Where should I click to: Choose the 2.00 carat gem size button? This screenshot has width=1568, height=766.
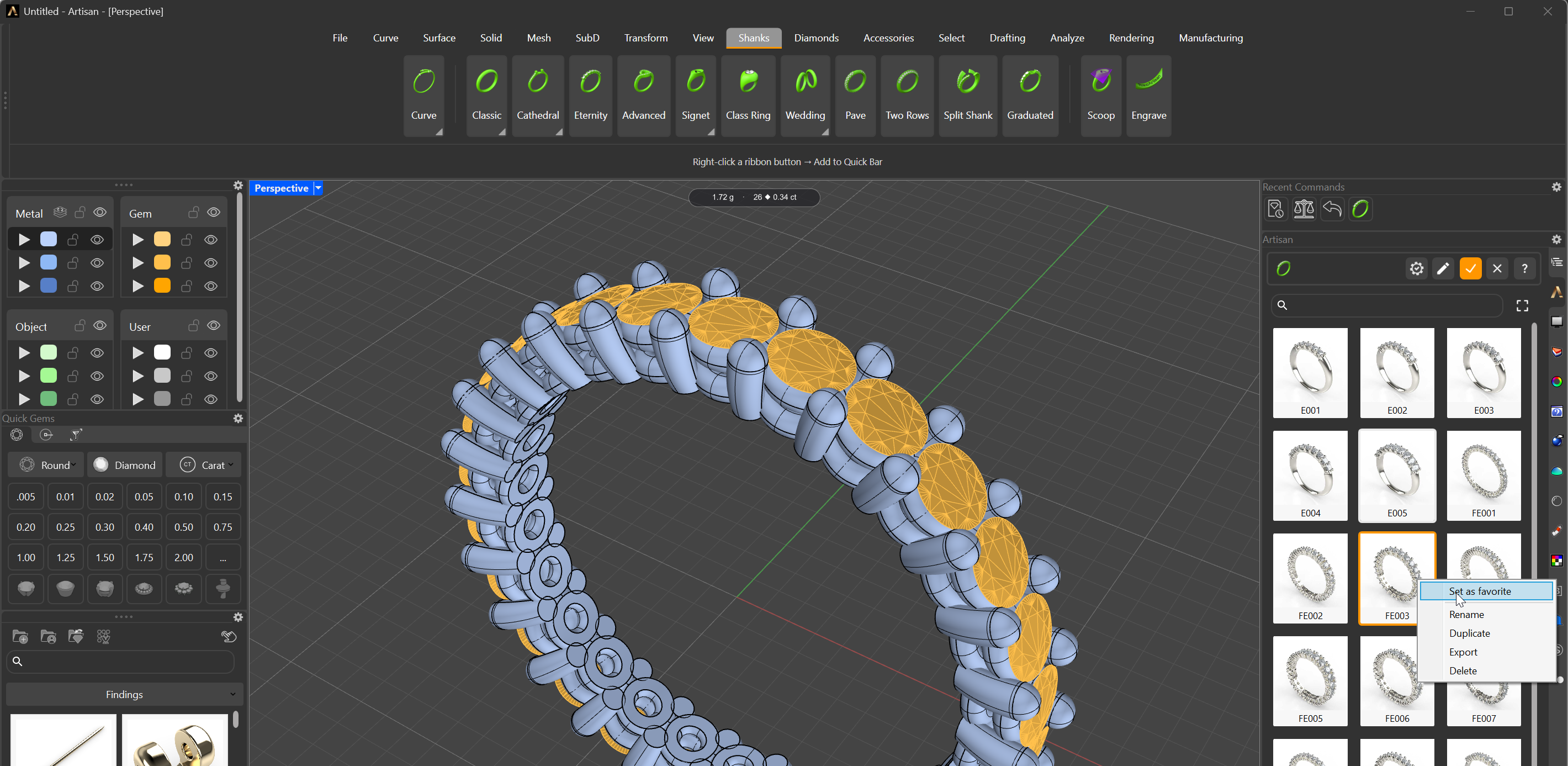pyautogui.click(x=183, y=558)
